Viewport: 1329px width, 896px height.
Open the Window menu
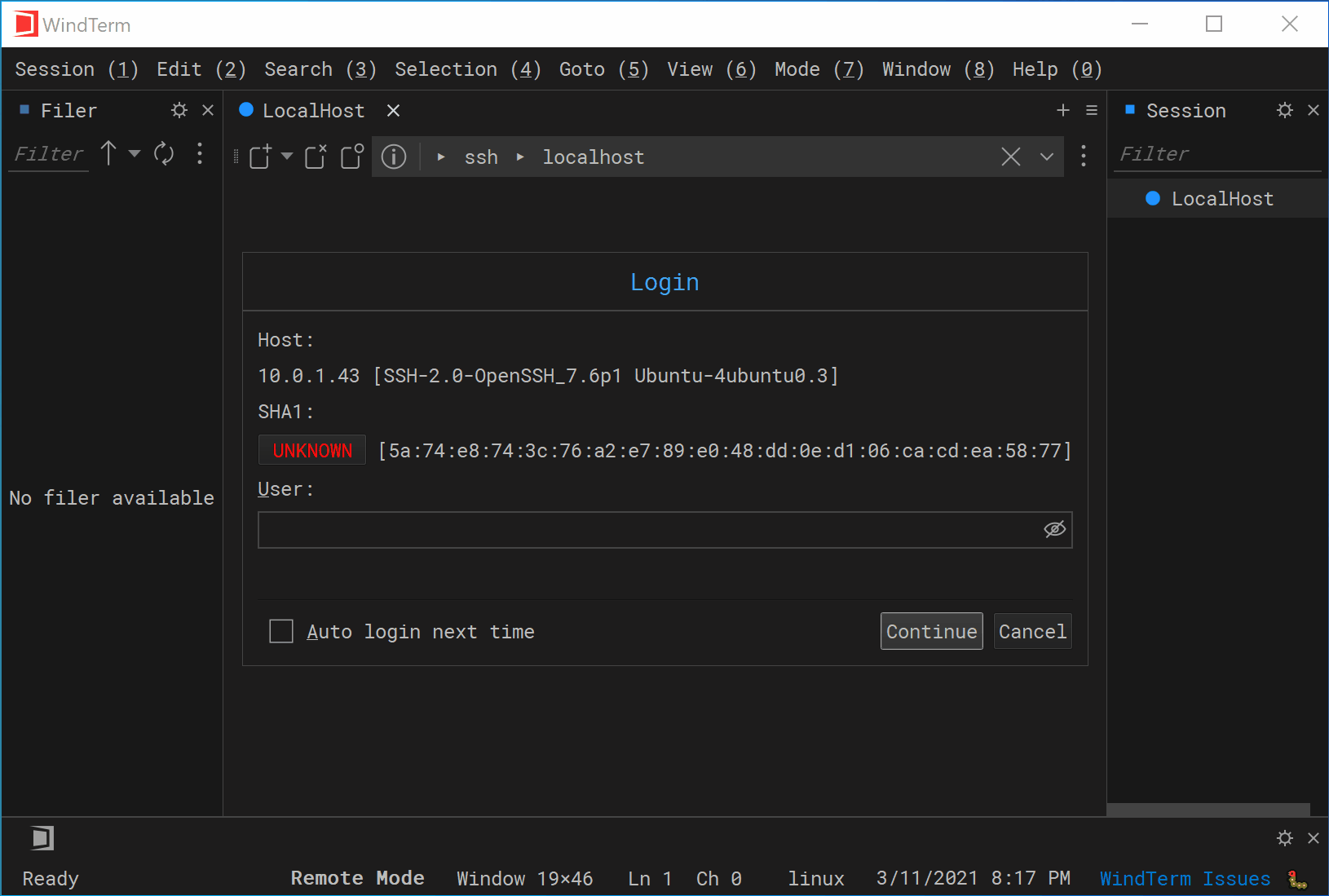coord(938,69)
